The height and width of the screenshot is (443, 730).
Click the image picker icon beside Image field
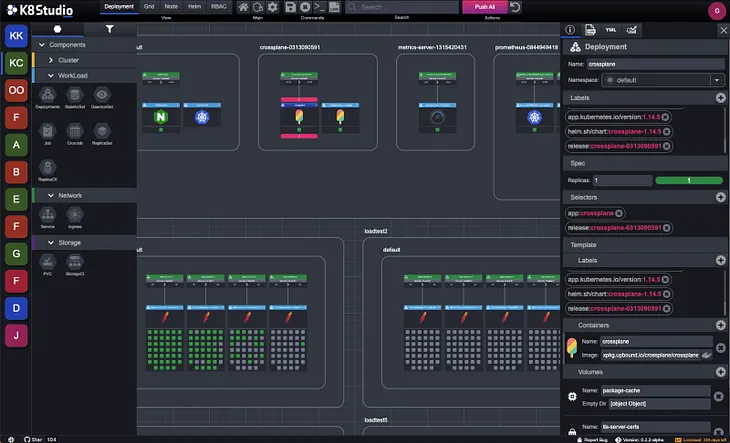[x=706, y=356]
